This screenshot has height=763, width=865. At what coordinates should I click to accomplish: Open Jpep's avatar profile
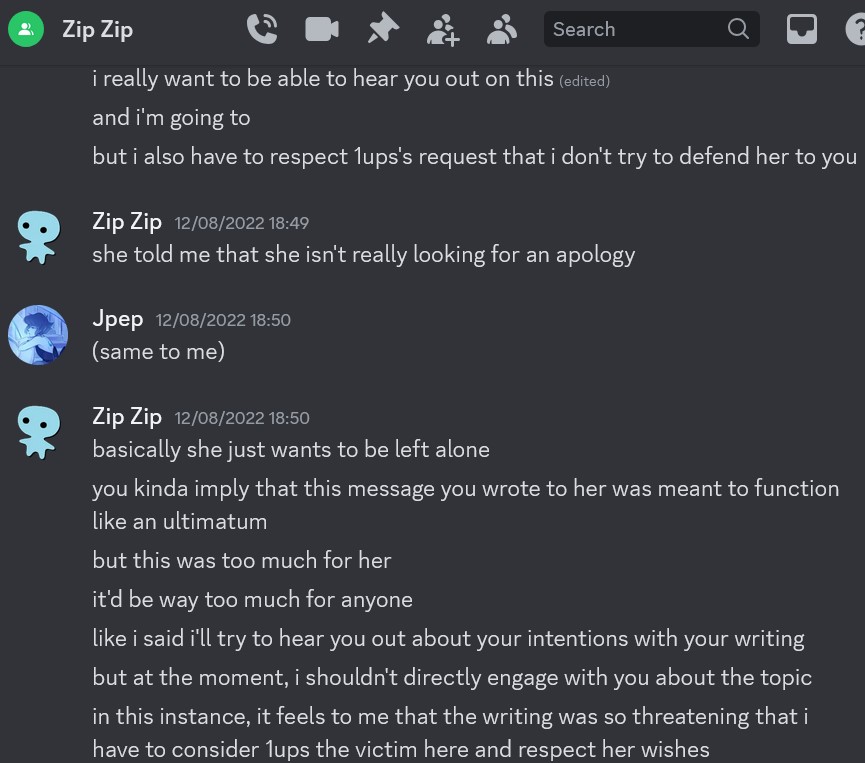(x=38, y=335)
